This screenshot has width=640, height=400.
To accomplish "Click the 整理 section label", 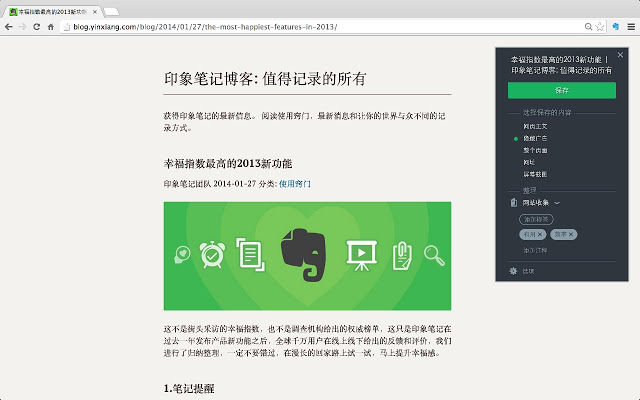I will point(529,191).
